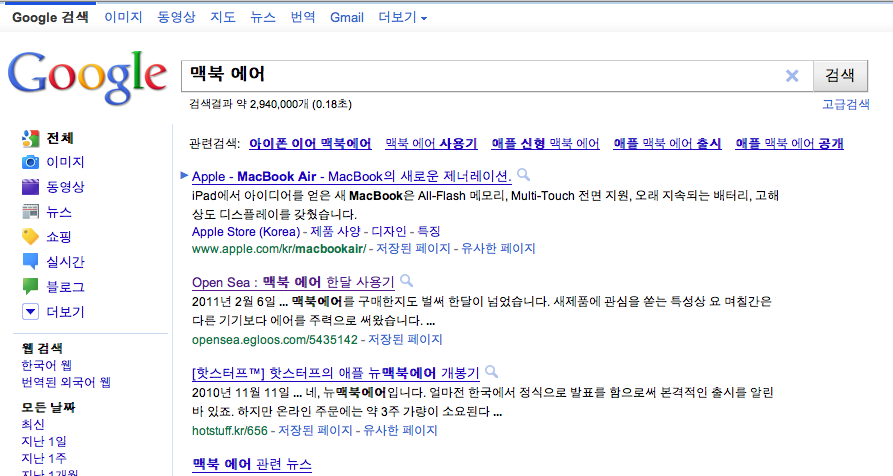Open the Apple - MacBook Air result title
Image resolution: width=893 pixels, height=476 pixels.
pyautogui.click(x=351, y=177)
